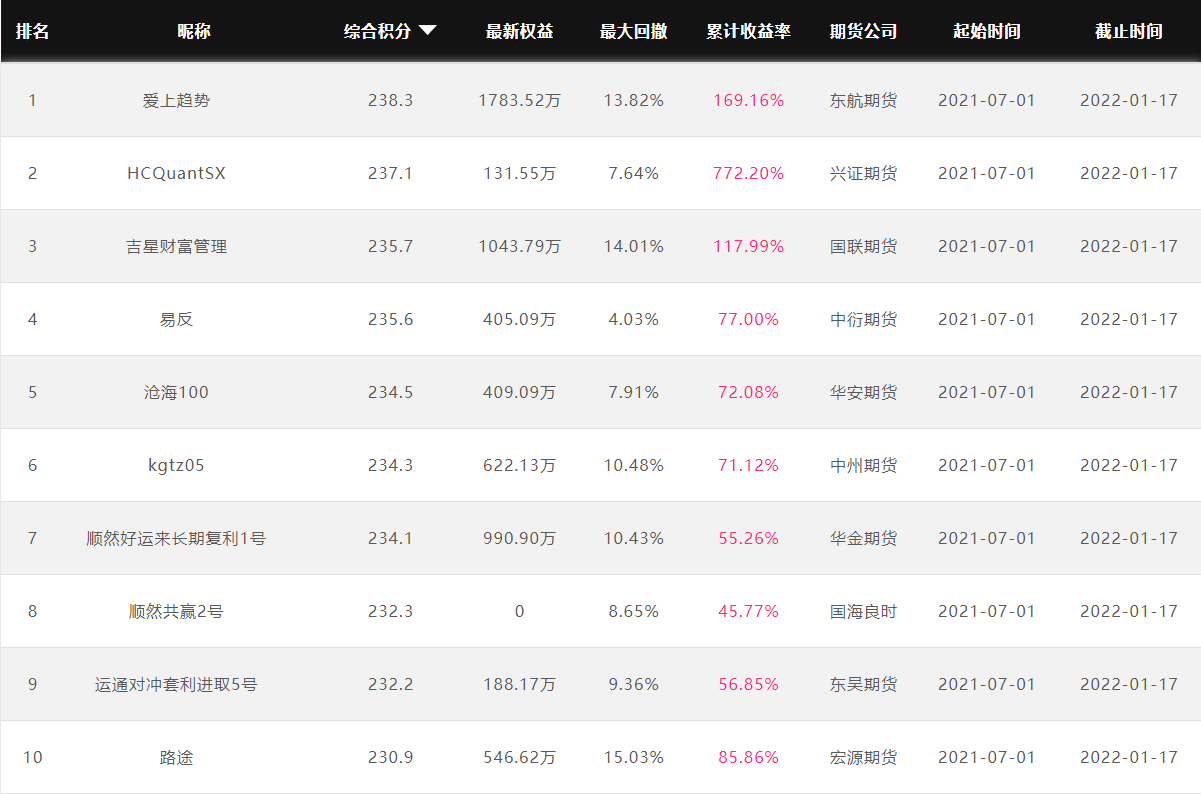Viewport: 1201px width, 794px height.
Task: Click the 华金期货 company cell
Action: [863, 538]
